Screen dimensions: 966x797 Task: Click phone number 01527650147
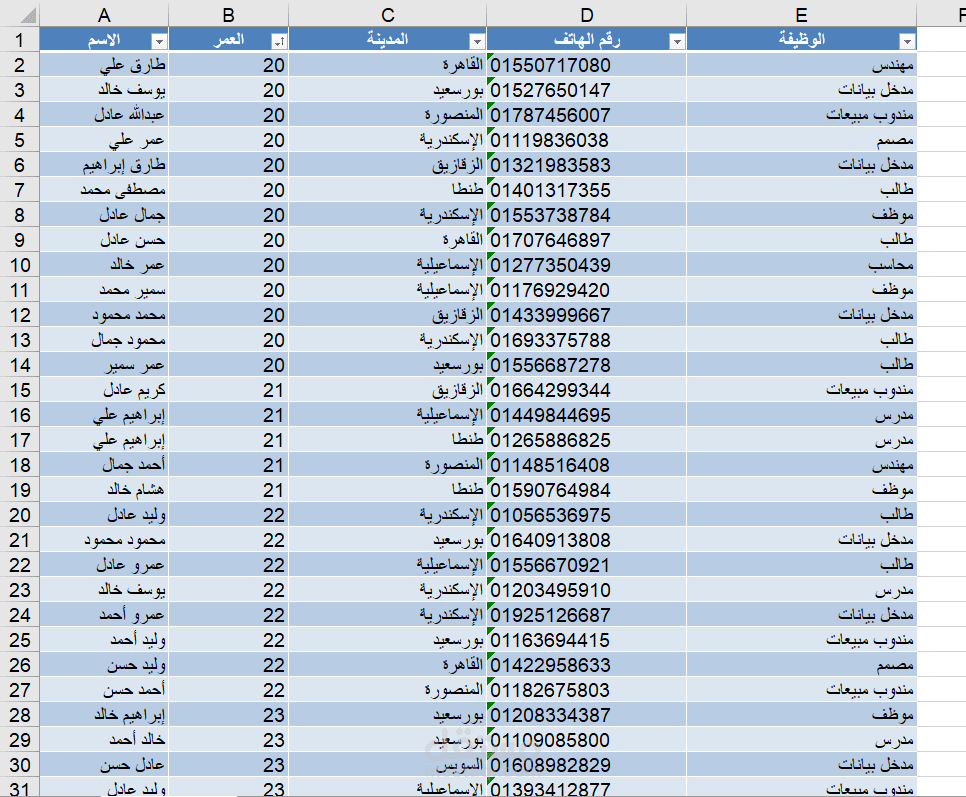point(586,90)
